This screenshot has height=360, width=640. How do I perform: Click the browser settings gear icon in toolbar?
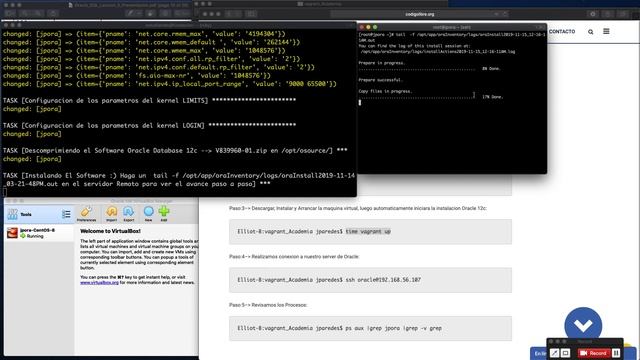[x=593, y=14]
